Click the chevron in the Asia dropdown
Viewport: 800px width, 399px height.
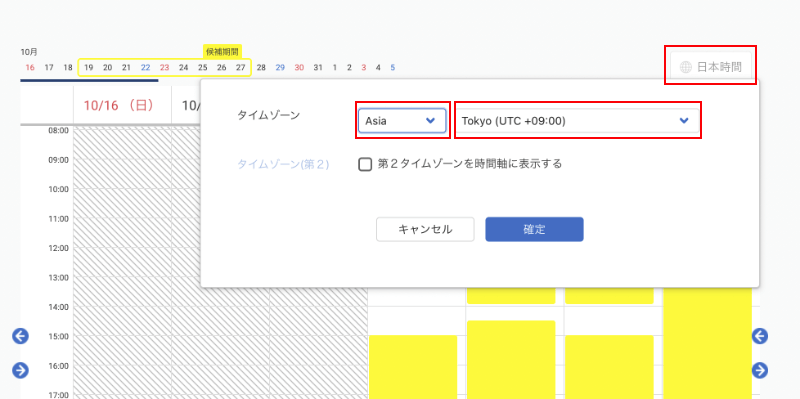[x=430, y=121]
